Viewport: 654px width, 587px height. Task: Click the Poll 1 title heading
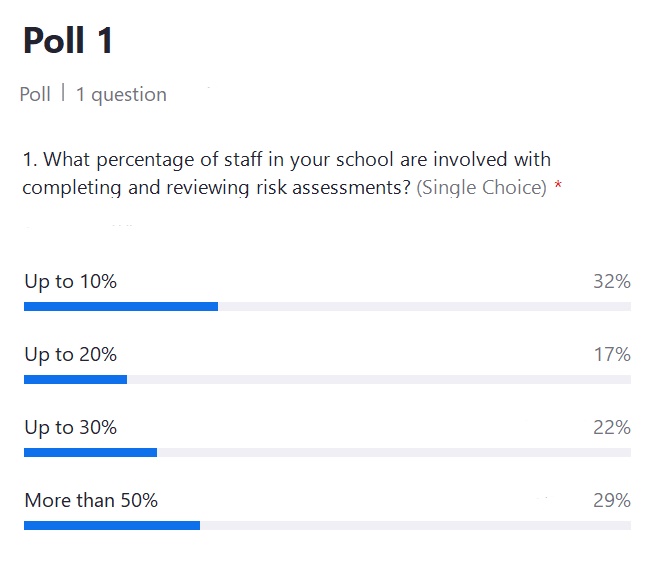(x=68, y=40)
